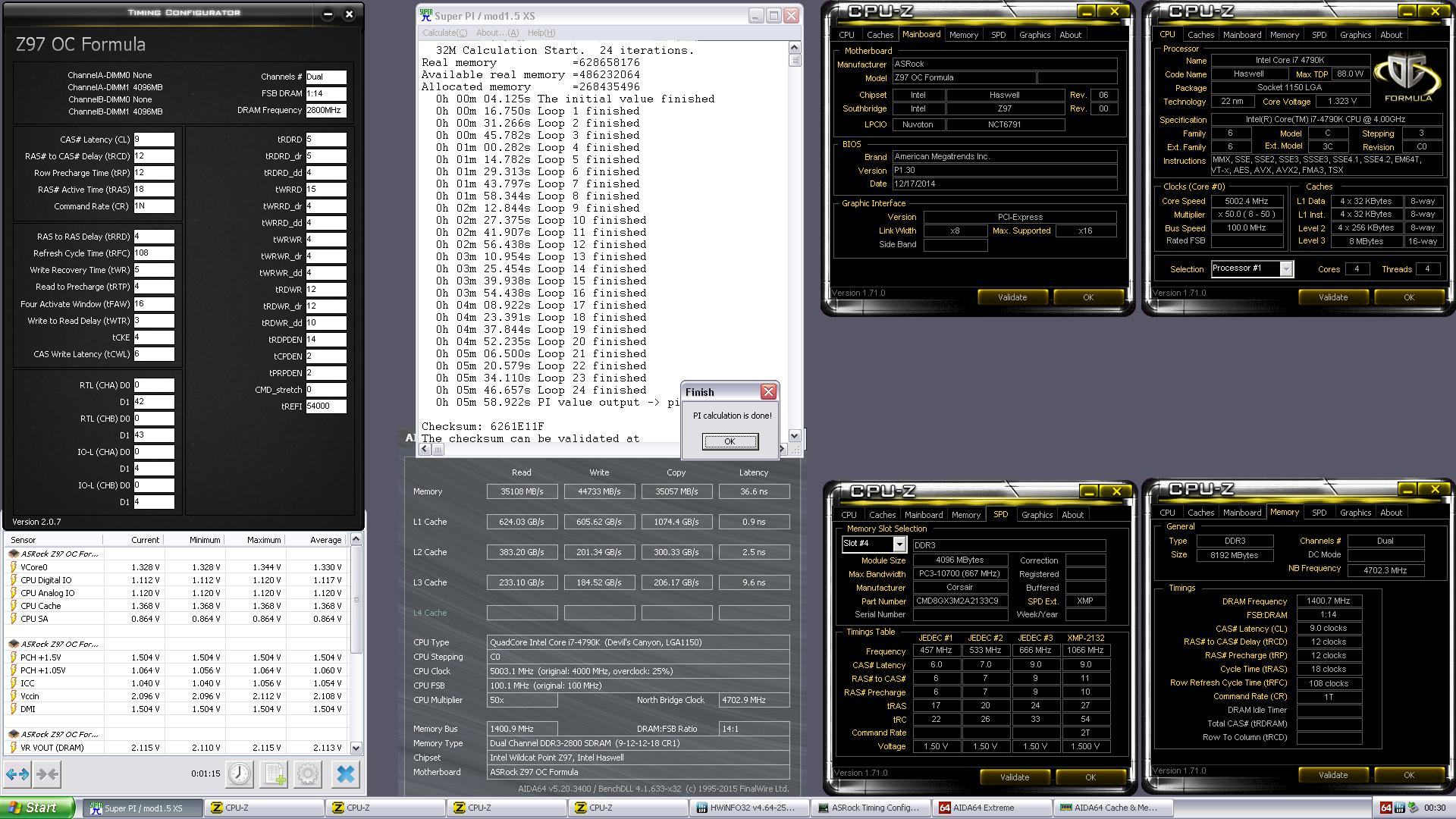Click the HWiNFO blue X close icon

pos(345,774)
